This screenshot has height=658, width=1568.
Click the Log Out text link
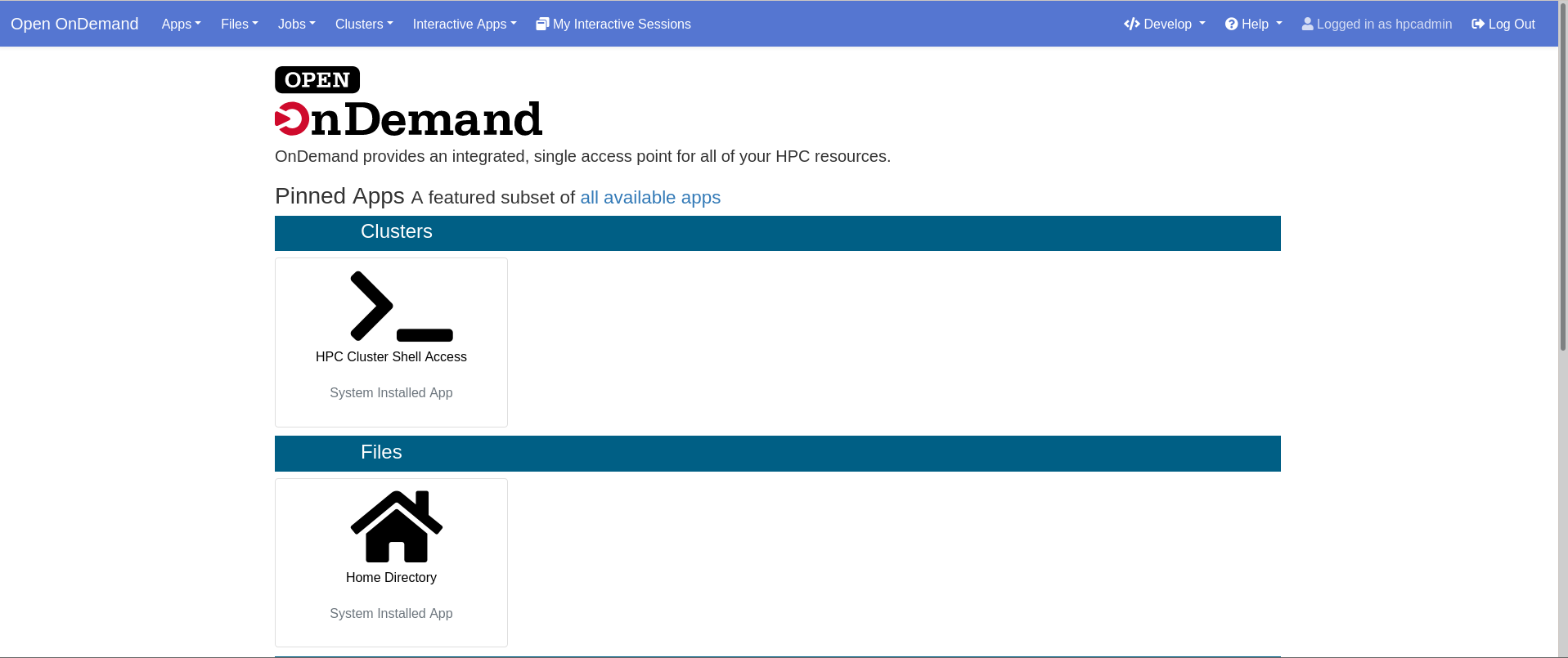click(1512, 24)
